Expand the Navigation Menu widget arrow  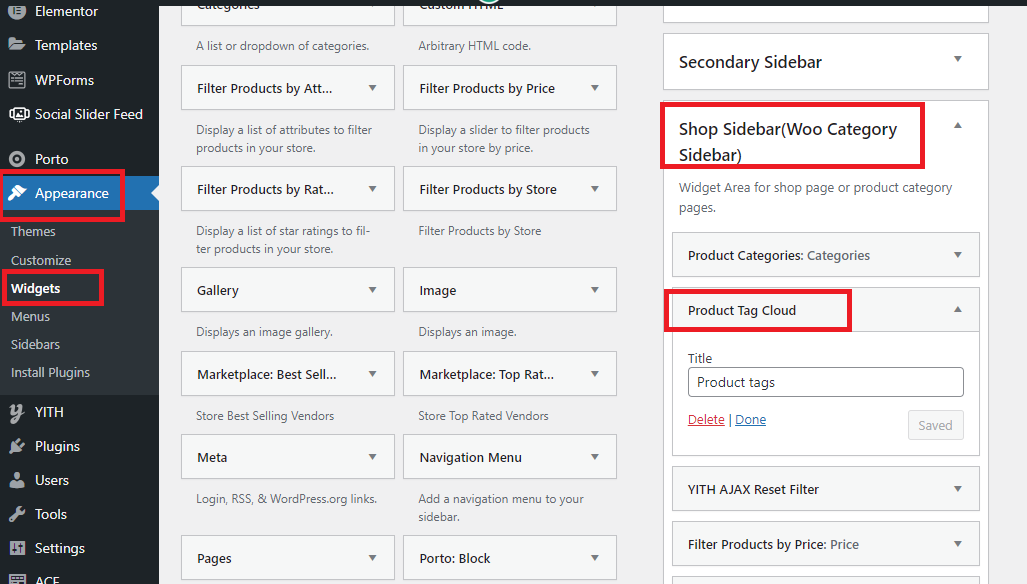tap(595, 457)
